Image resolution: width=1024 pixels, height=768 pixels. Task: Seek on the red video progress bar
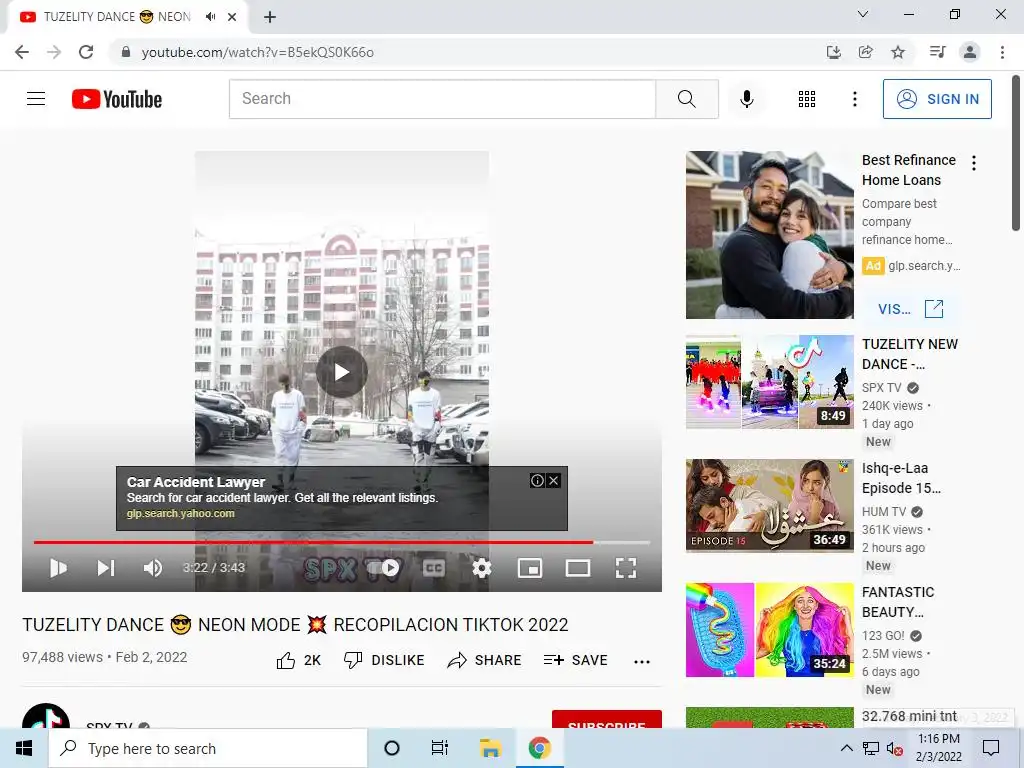(342, 542)
